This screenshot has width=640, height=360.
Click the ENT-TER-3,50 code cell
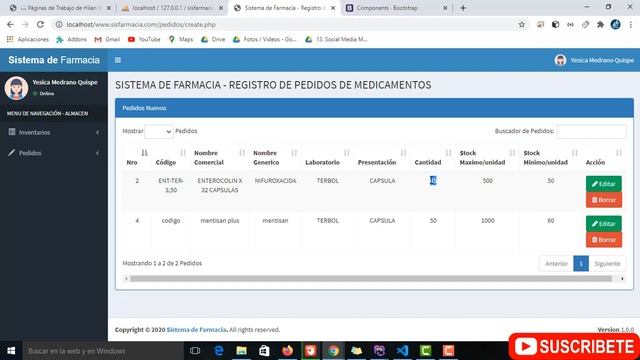171,185
